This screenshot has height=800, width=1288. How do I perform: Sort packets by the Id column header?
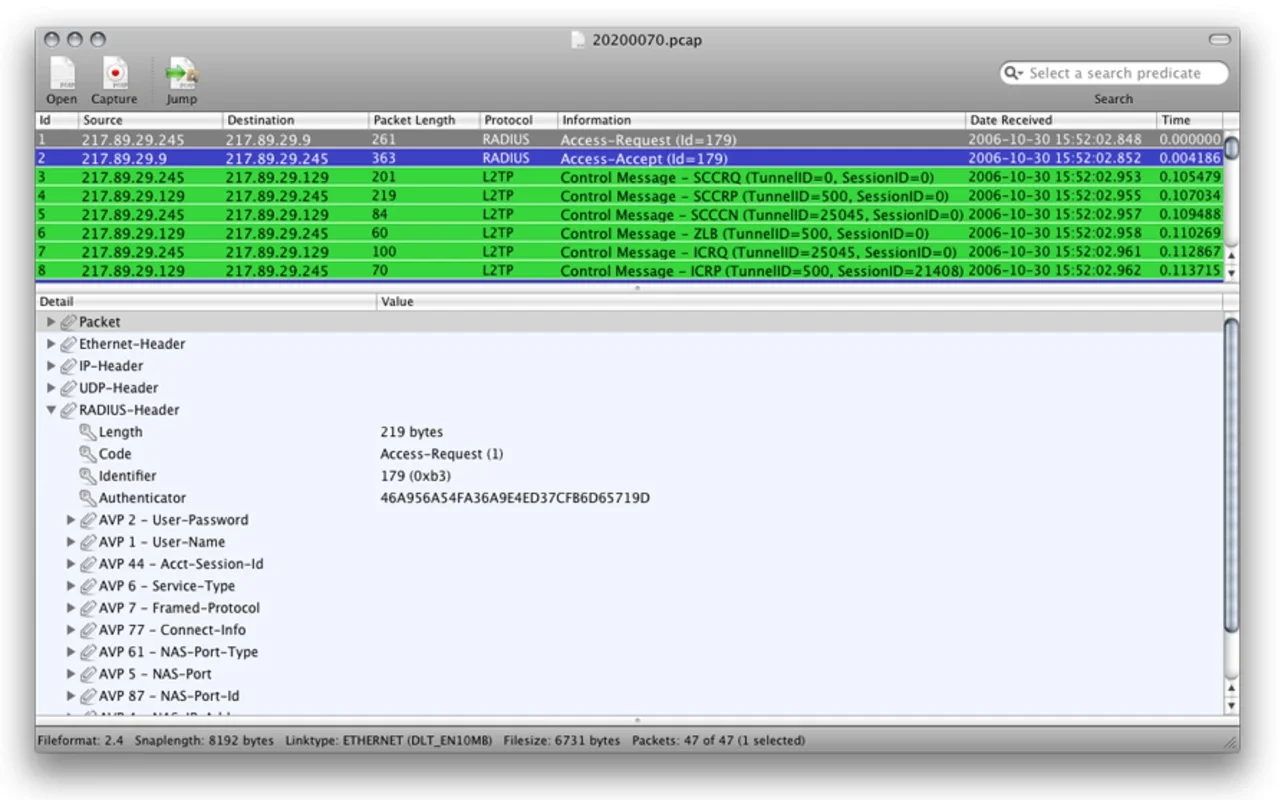pyautogui.click(x=57, y=120)
